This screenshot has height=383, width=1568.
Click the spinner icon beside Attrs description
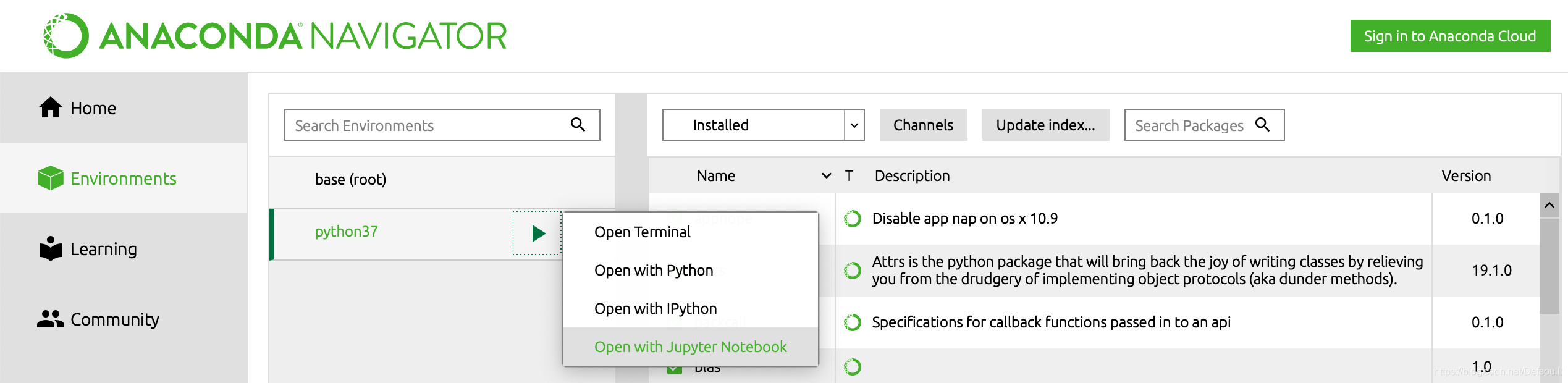[x=853, y=271]
